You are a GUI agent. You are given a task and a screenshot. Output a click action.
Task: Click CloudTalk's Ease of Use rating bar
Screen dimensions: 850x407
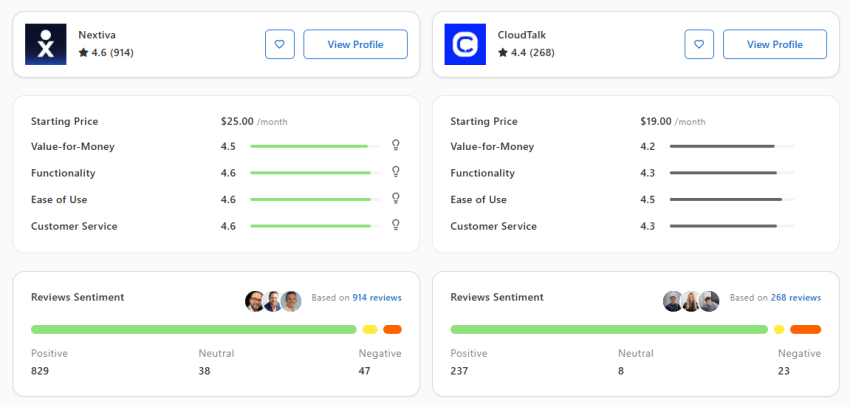[x=732, y=199]
